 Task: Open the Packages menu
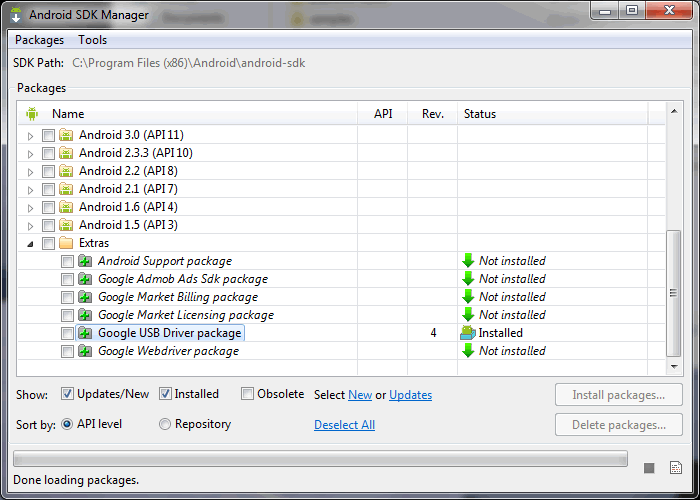[39, 40]
